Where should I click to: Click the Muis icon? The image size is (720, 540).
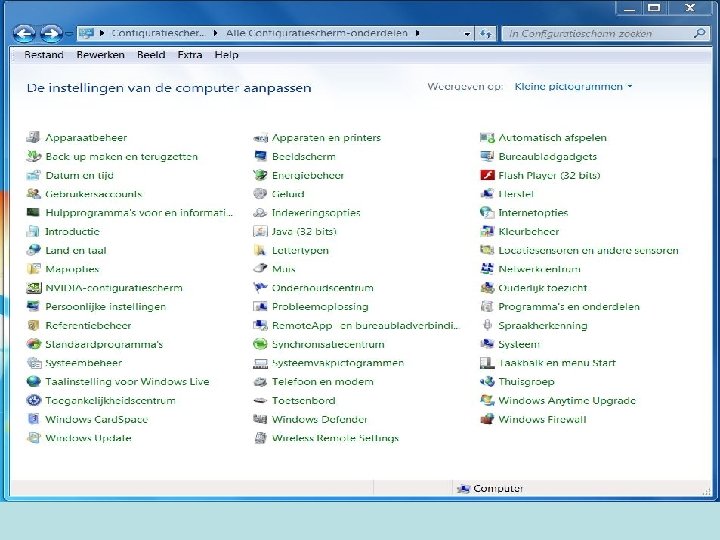[x=260, y=269]
